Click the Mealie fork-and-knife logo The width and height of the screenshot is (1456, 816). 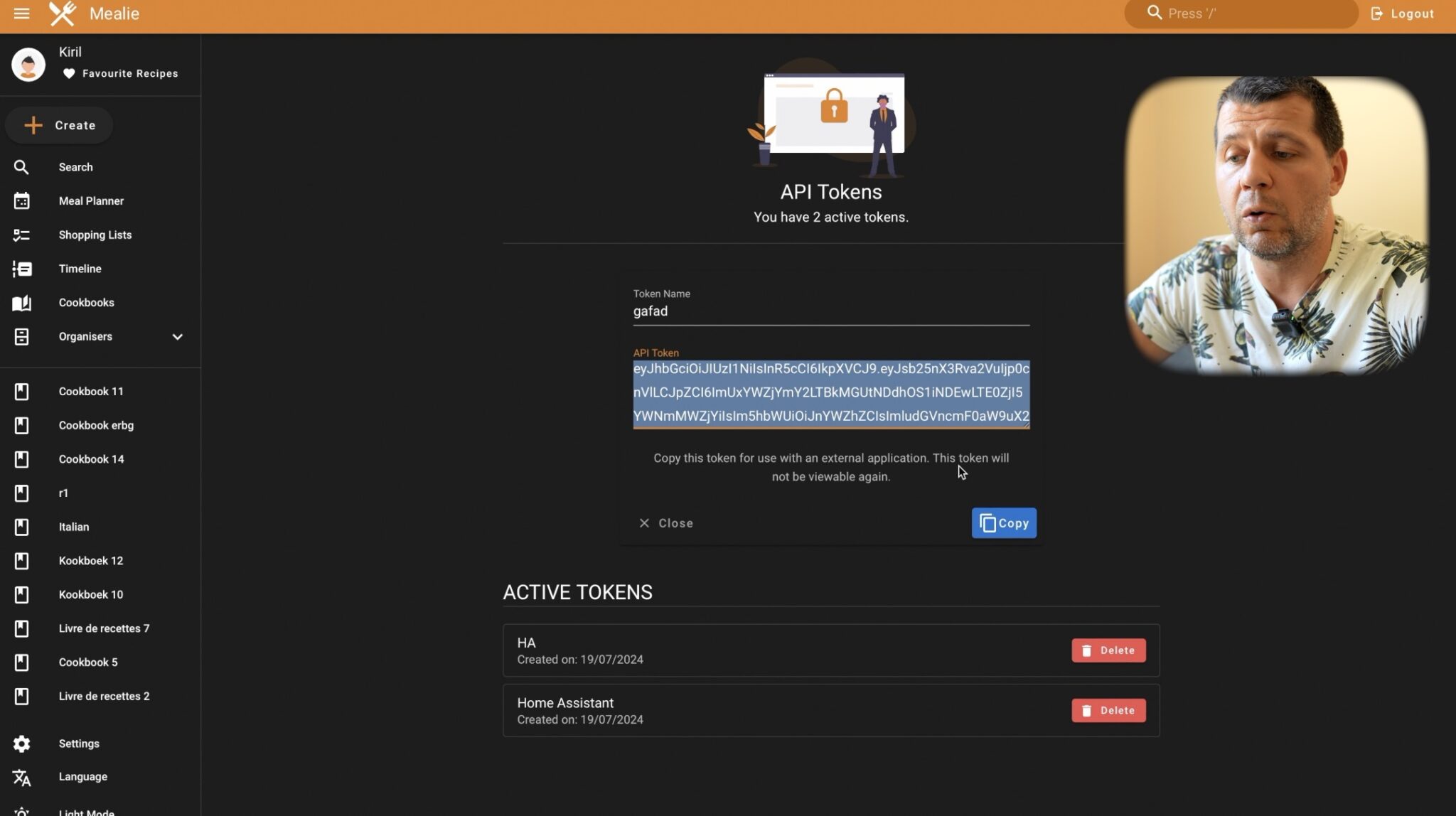pos(63,13)
